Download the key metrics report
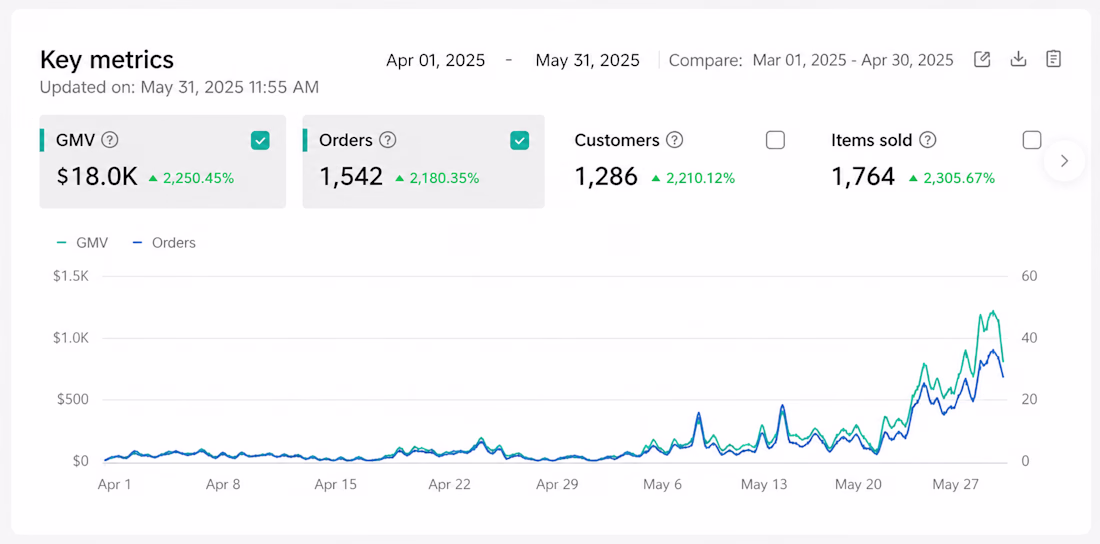This screenshot has width=1100, height=544. (1018, 60)
